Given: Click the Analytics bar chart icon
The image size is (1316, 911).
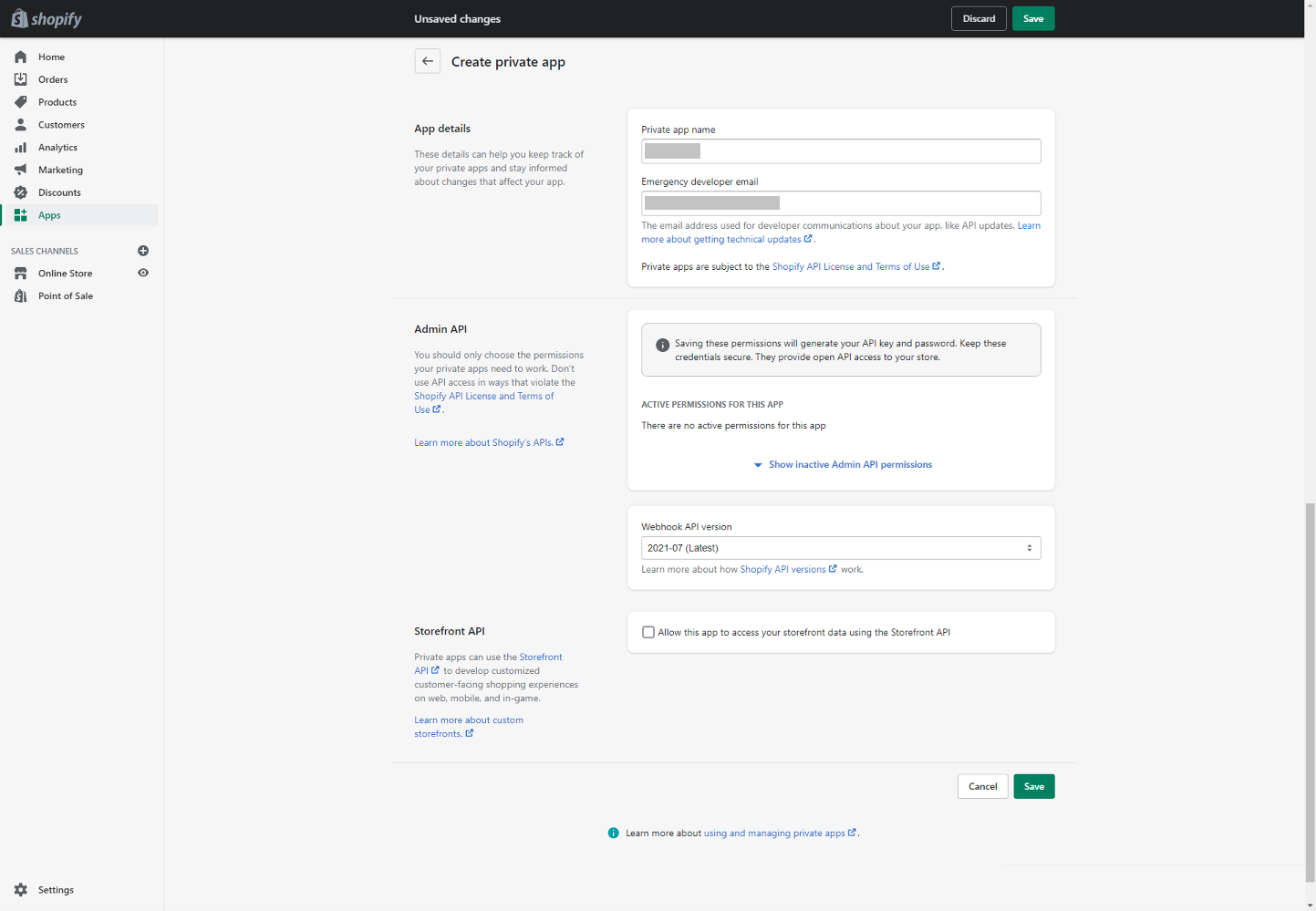Looking at the screenshot, I should point(21,148).
